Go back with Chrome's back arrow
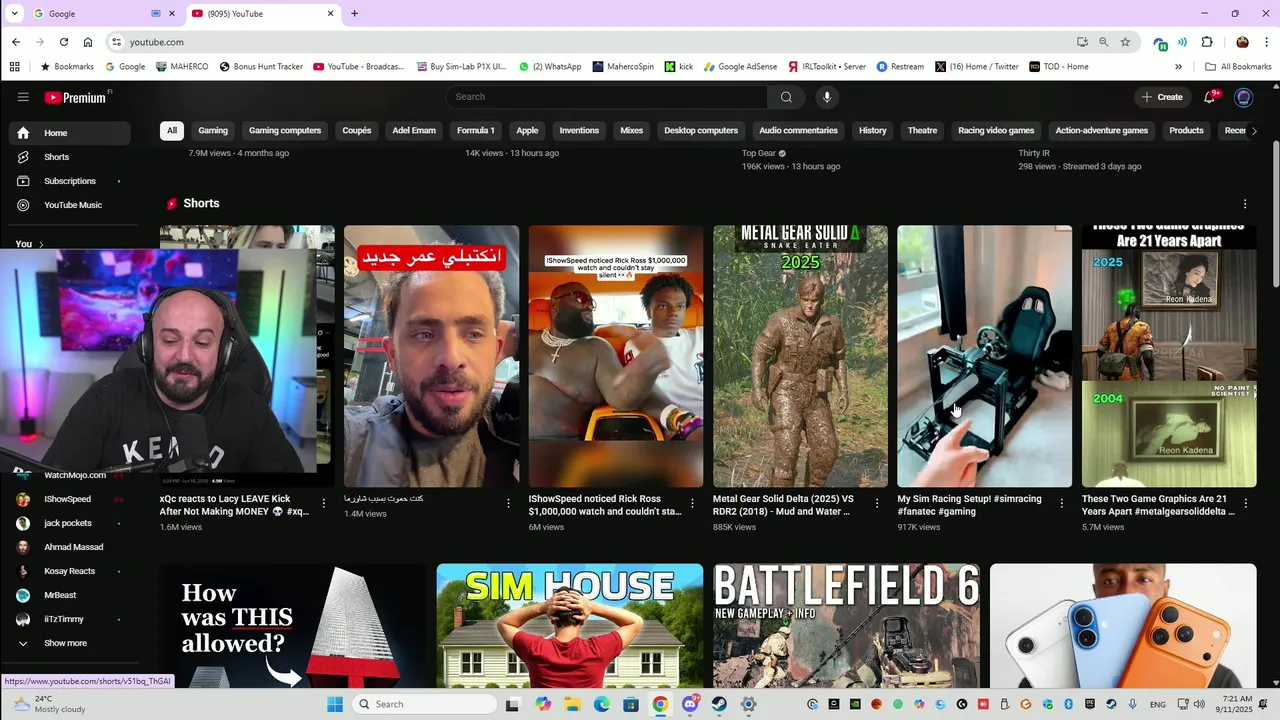 click(16, 42)
